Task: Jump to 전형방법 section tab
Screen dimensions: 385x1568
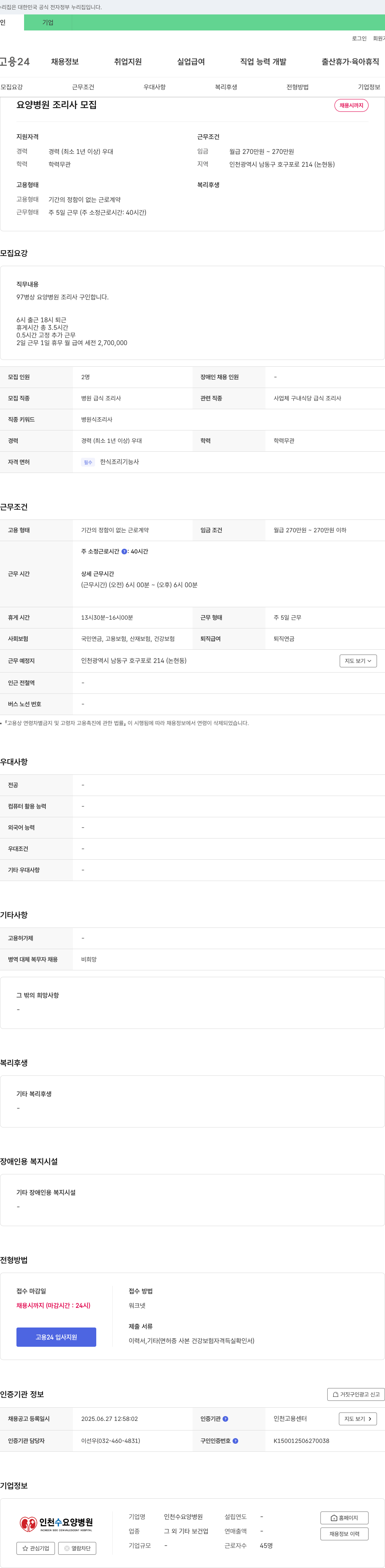Action: pyautogui.click(x=297, y=87)
